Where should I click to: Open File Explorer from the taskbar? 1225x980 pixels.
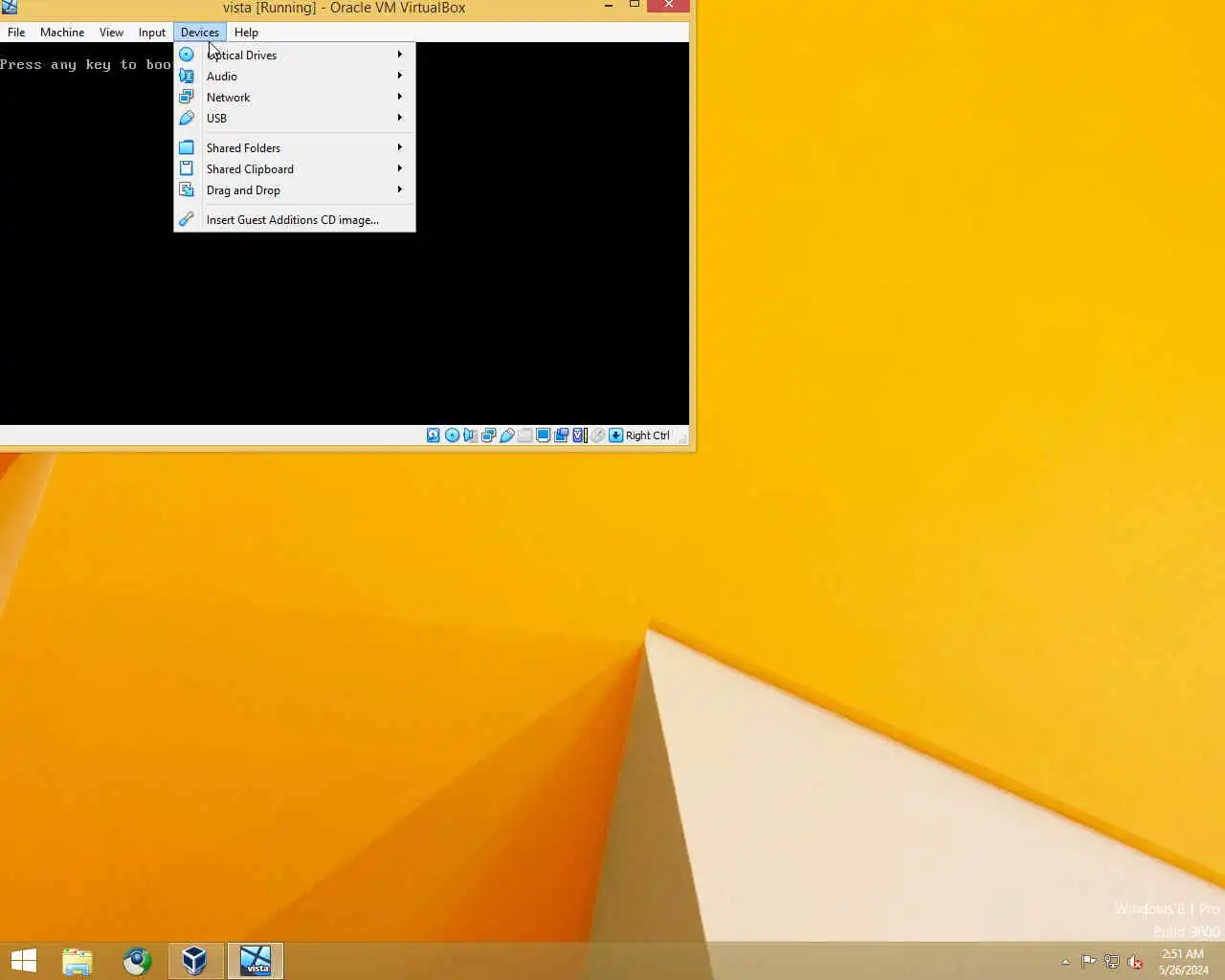click(x=78, y=961)
